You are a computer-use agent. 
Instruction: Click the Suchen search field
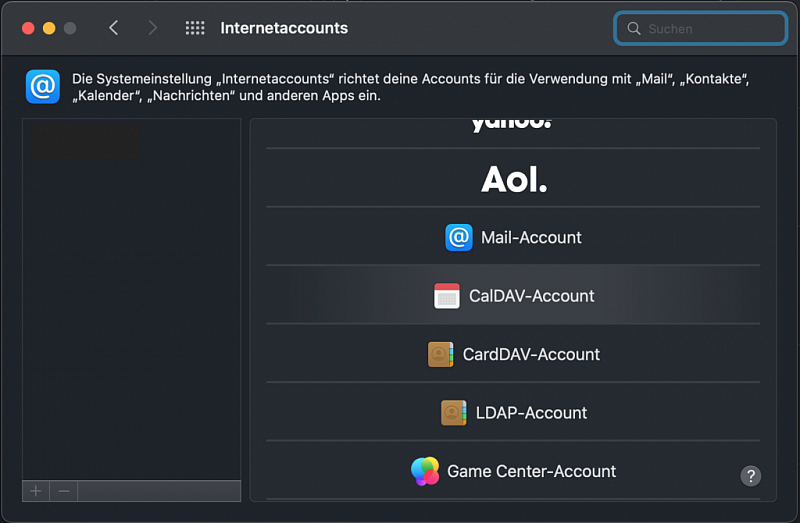[701, 29]
